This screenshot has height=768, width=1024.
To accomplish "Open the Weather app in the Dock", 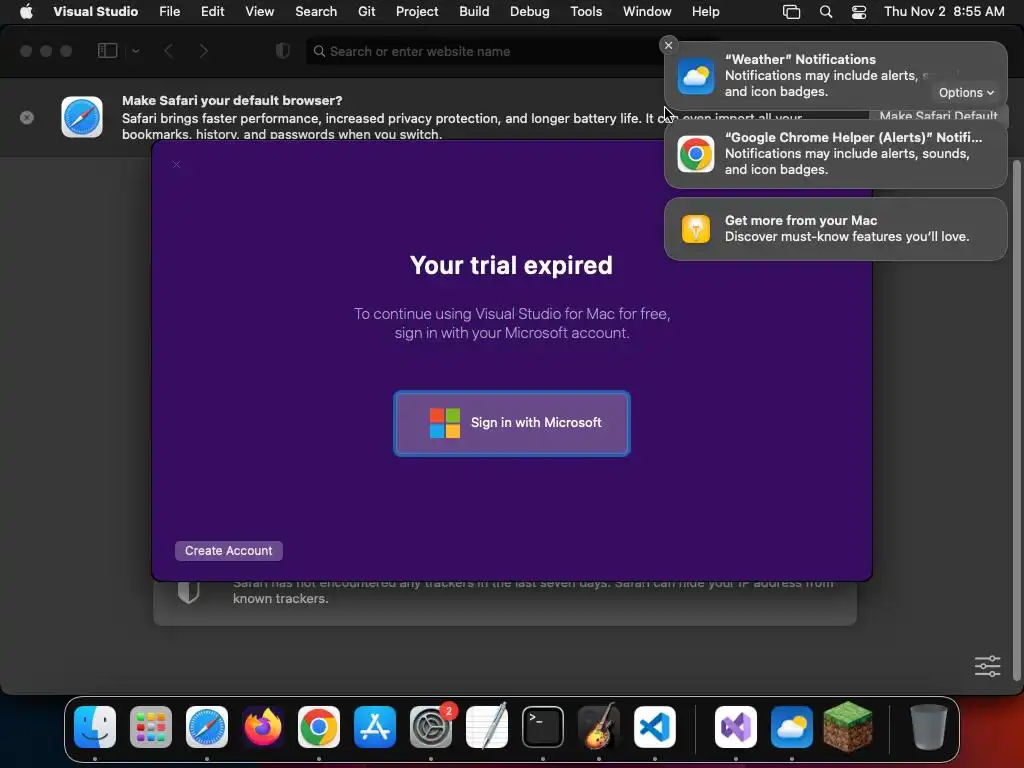I will click(x=792, y=726).
